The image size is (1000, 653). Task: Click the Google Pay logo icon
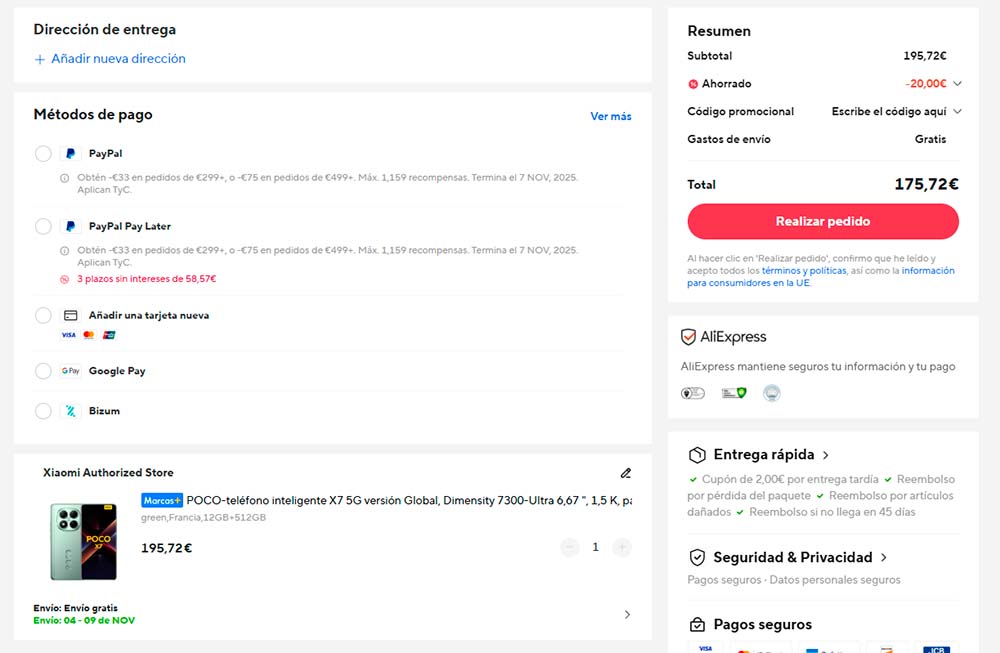(70, 371)
